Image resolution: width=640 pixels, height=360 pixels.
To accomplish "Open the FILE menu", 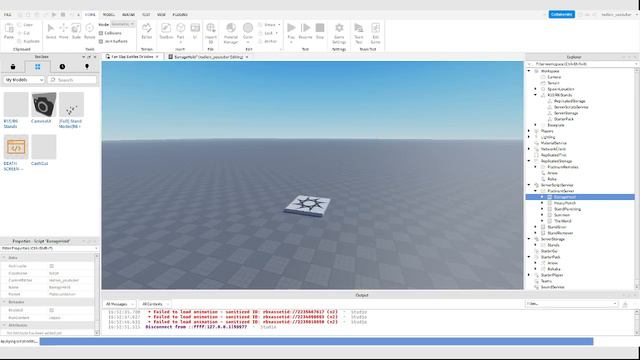I will [x=7, y=15].
